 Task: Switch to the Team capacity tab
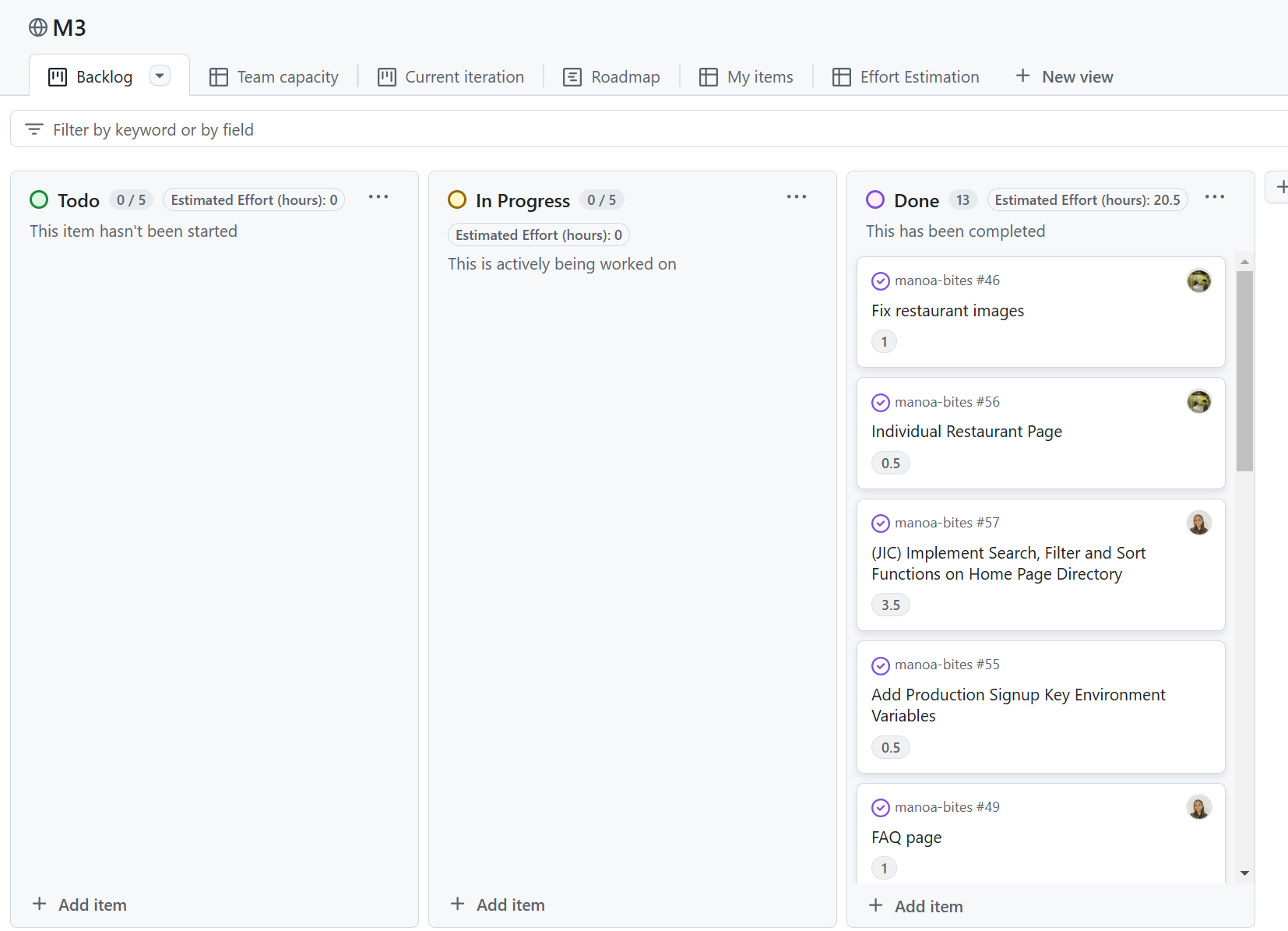click(274, 77)
